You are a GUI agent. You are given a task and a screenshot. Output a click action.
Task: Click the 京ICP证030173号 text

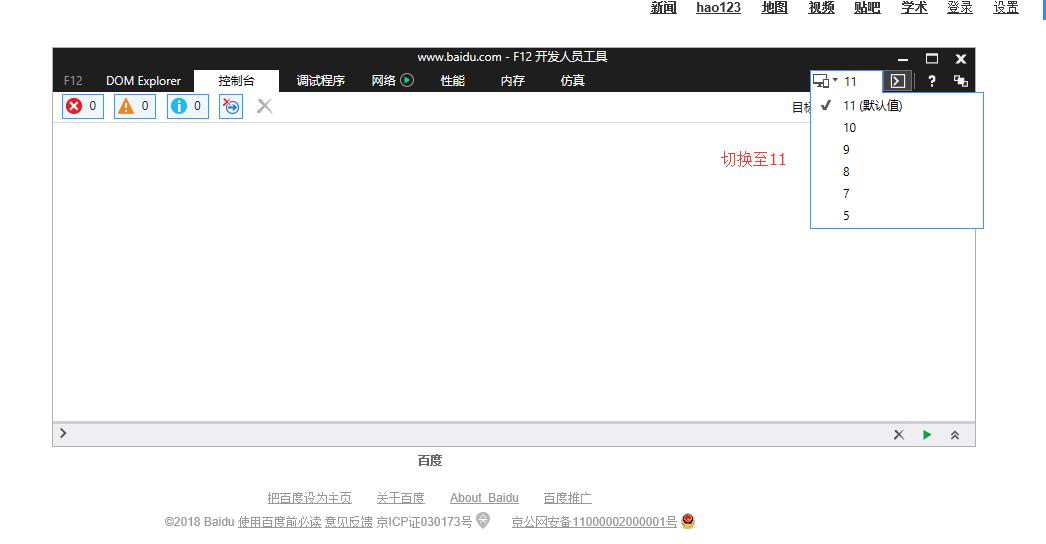(424, 521)
